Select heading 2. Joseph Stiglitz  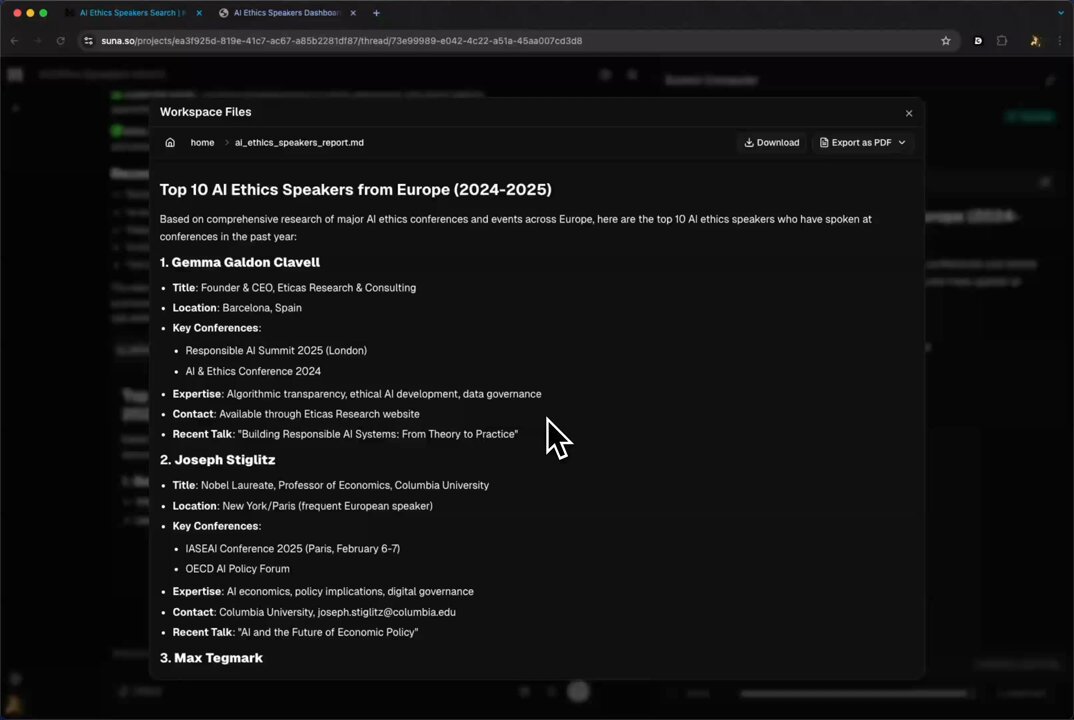pyautogui.click(x=218, y=460)
